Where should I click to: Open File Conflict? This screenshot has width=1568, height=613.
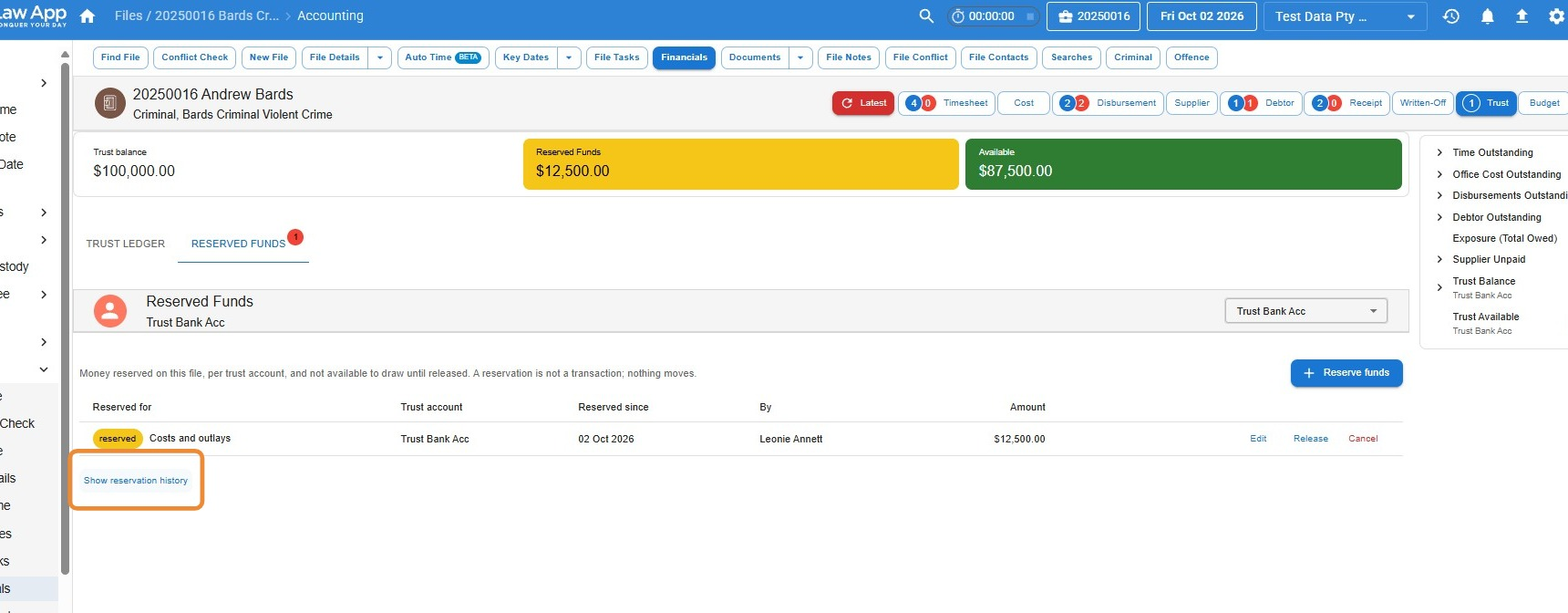click(x=921, y=57)
